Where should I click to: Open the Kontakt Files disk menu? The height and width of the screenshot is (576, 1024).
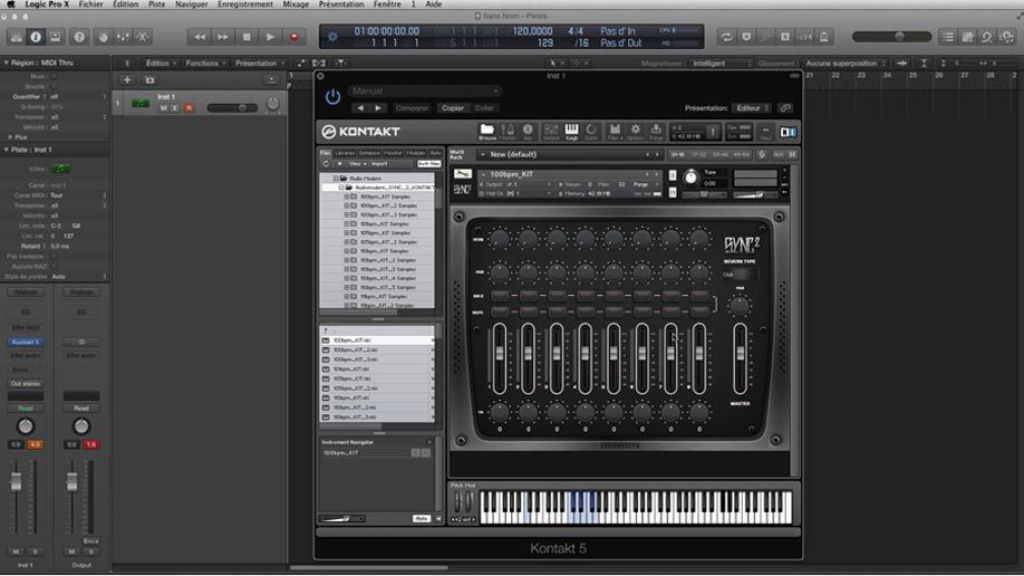pos(615,131)
